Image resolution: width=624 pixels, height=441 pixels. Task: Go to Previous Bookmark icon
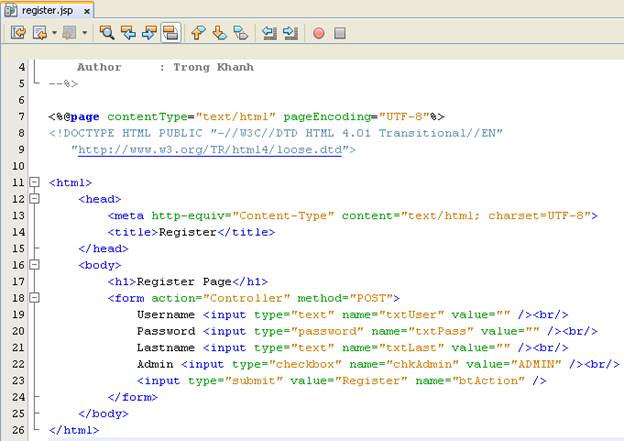point(198,33)
